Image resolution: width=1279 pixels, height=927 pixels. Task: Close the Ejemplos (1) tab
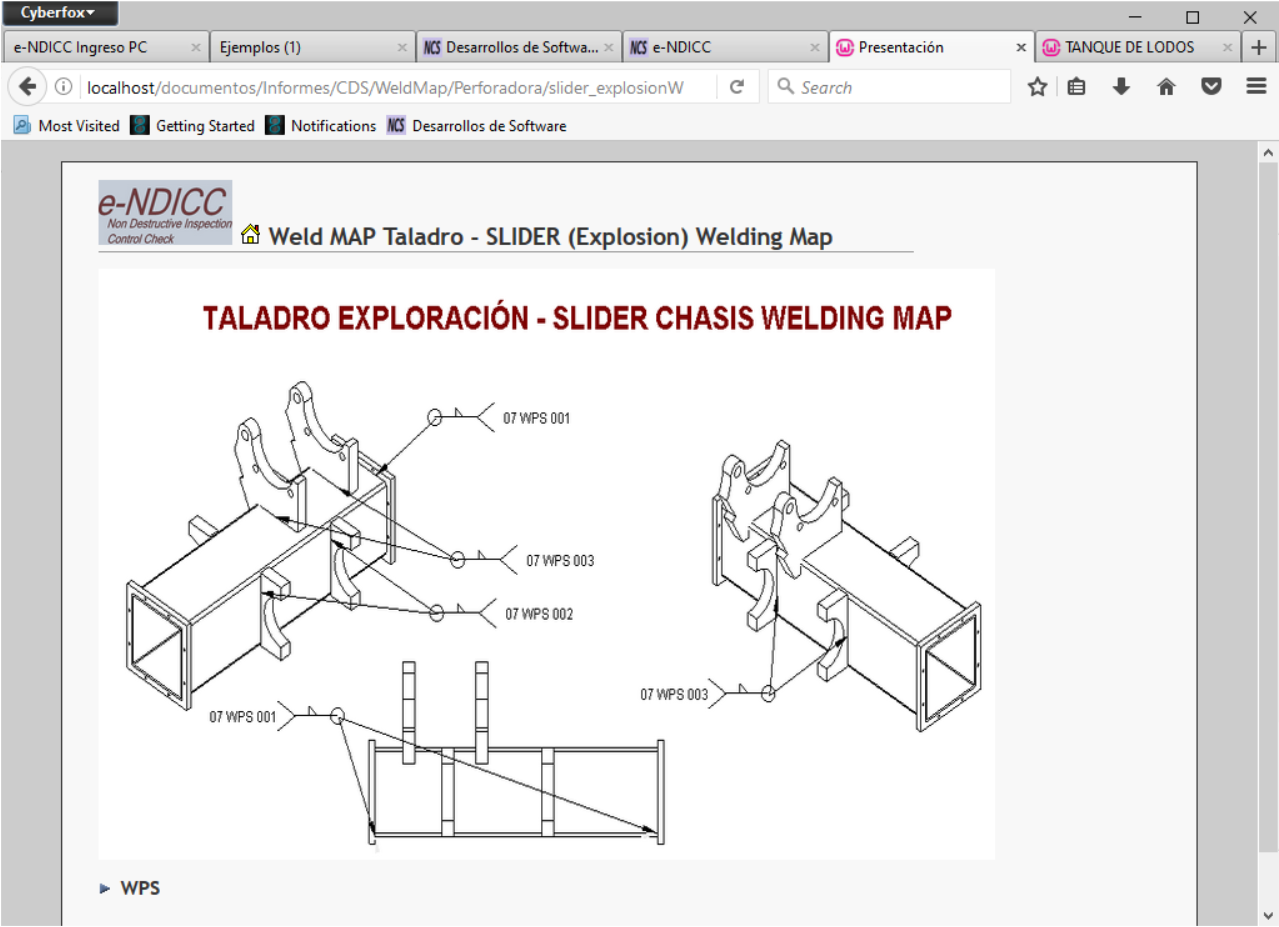[402, 47]
